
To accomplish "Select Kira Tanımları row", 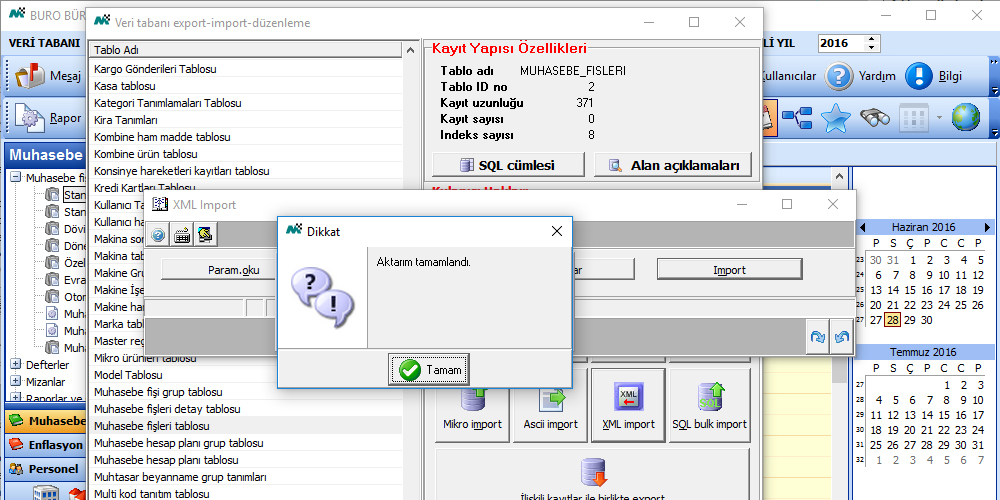I will [x=245, y=120].
